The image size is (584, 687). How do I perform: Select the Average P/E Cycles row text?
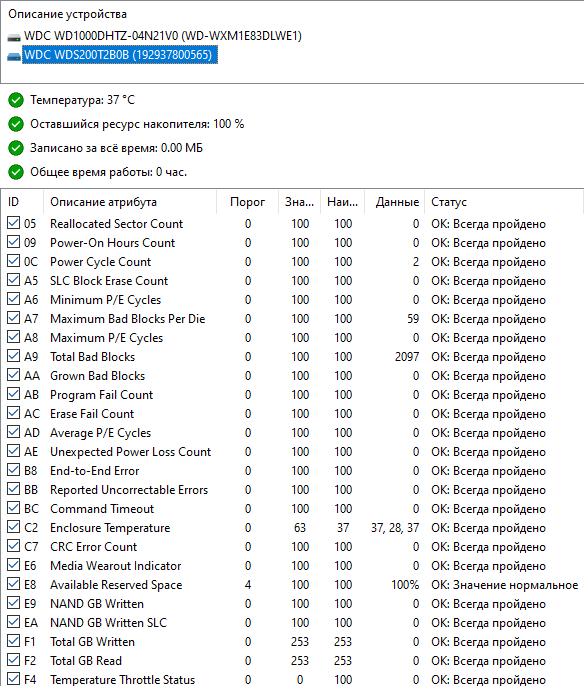[100, 433]
